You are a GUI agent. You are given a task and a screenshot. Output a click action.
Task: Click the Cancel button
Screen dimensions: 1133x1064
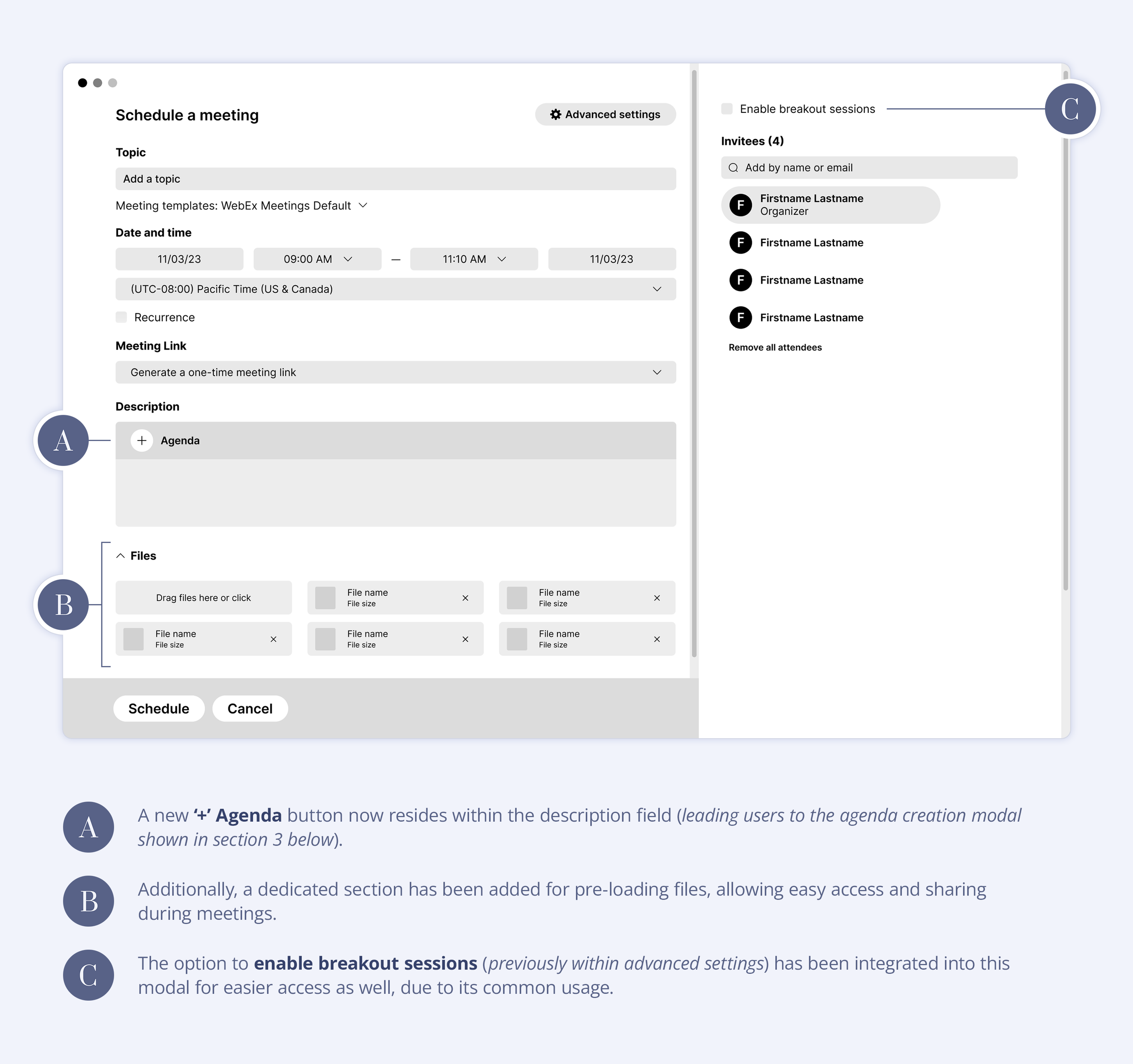(x=250, y=708)
